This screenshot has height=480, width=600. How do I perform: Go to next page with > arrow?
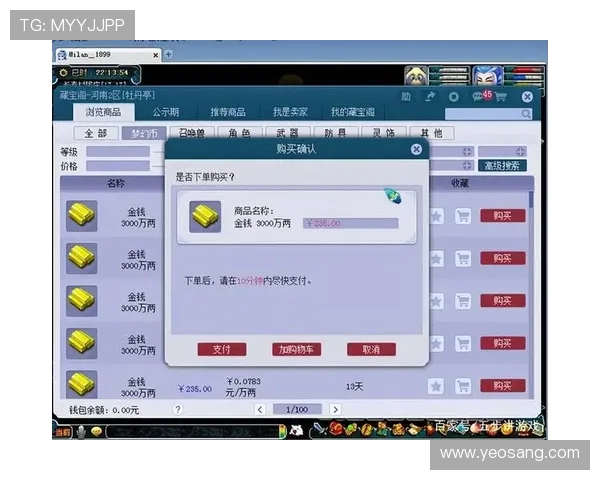(335, 410)
